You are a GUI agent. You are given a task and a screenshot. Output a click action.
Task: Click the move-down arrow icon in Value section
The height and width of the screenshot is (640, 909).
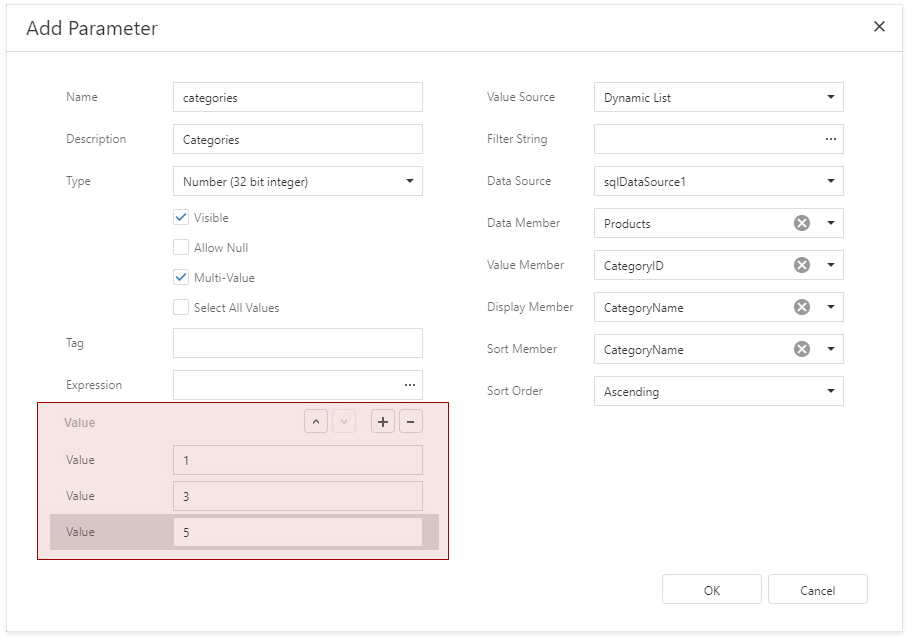344,421
